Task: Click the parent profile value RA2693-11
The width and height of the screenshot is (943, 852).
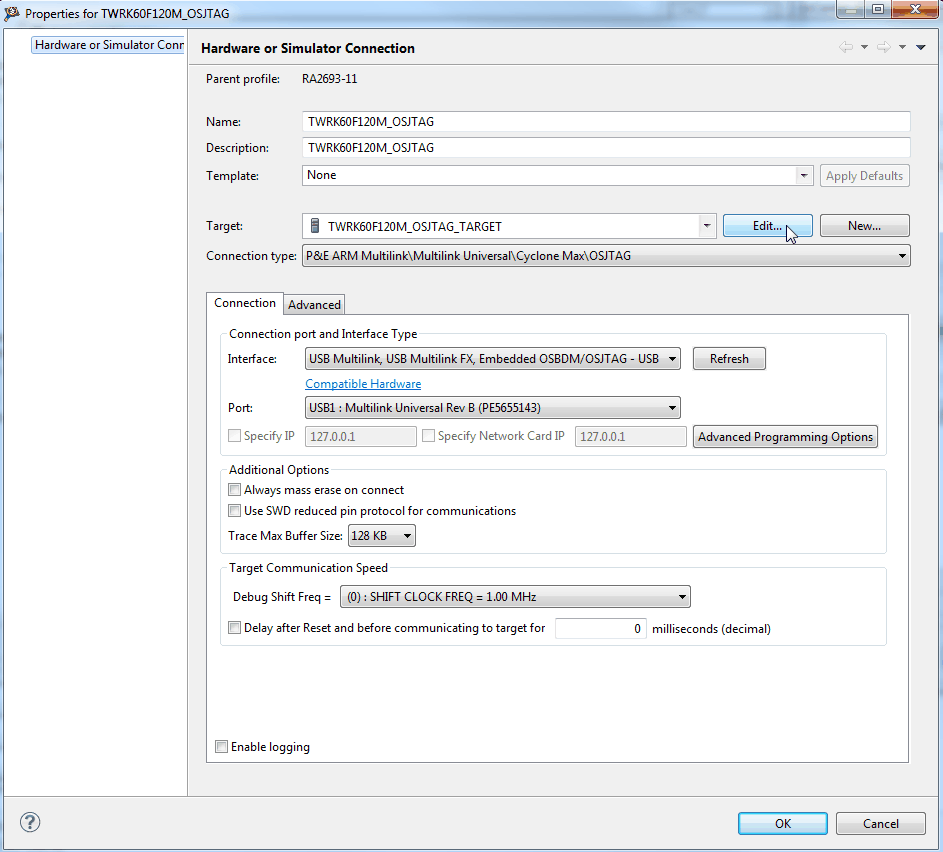Action: 330,79
